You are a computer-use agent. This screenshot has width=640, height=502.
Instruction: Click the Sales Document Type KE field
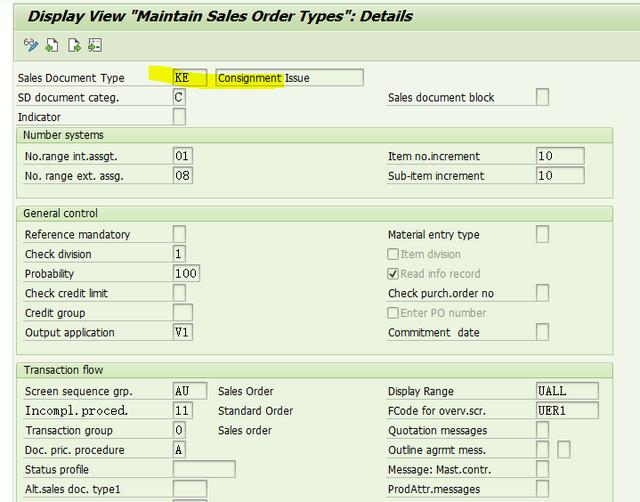(x=190, y=78)
